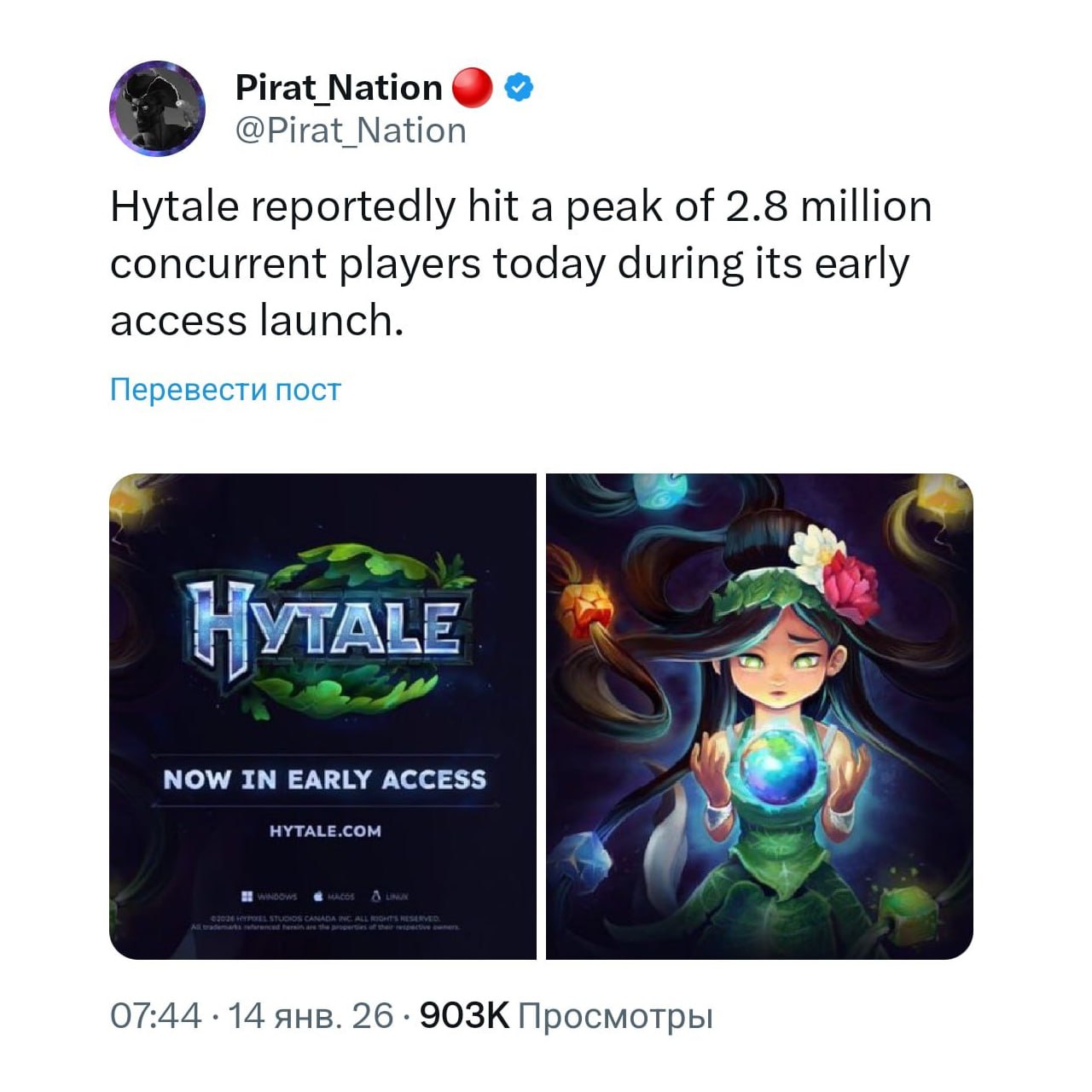Open the @Pirat_Nation handle link
1092x1092 pixels.
click(351, 131)
